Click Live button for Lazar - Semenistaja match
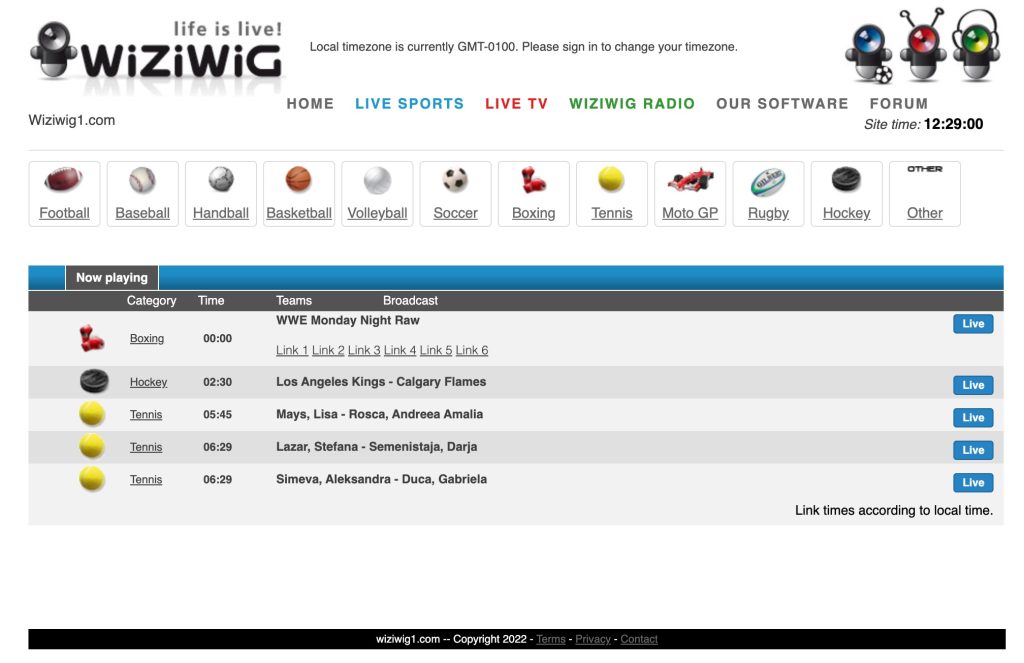This screenshot has height=663, width=1024. coord(973,450)
